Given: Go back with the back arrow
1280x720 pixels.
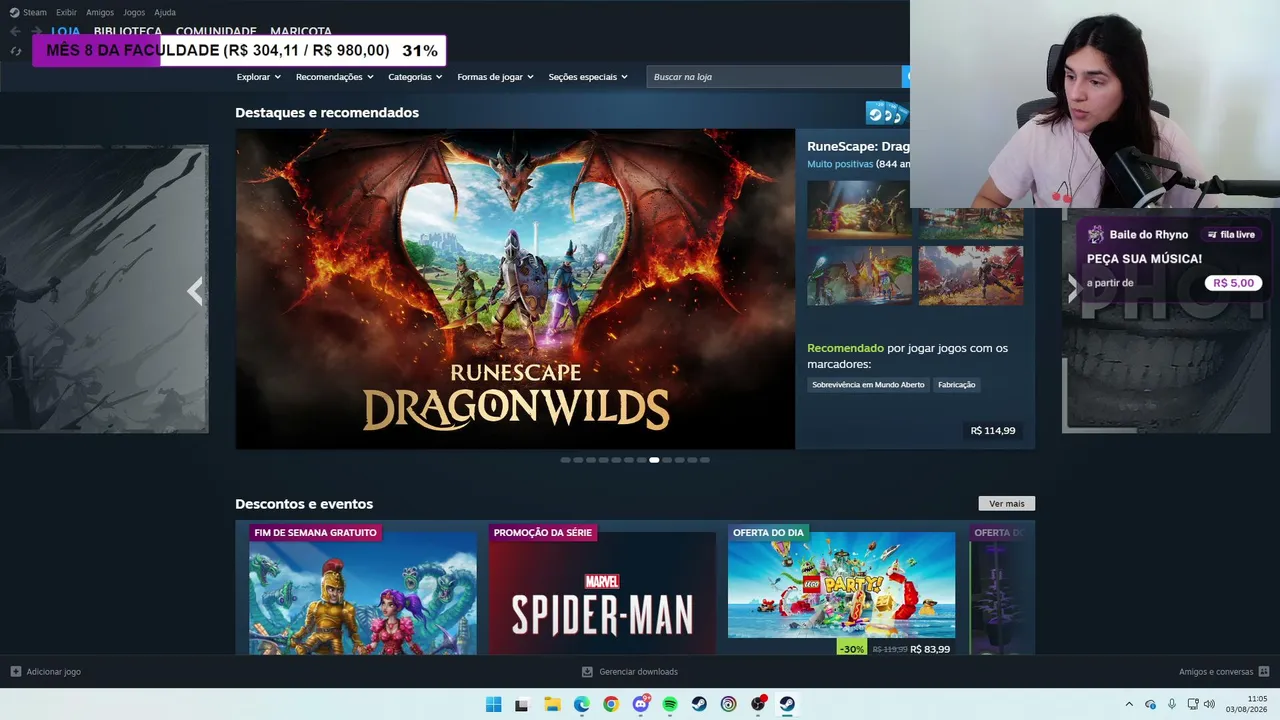Looking at the screenshot, I should point(15,31).
